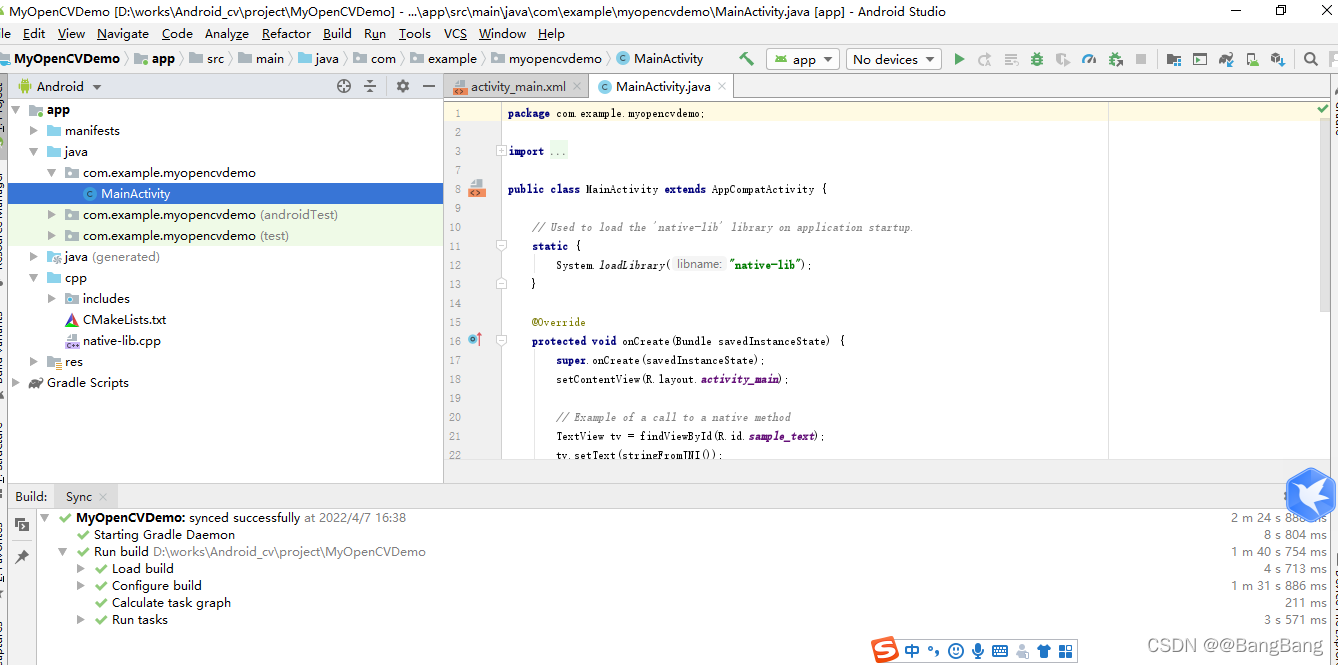Open the app run configuration dropdown

(804, 59)
